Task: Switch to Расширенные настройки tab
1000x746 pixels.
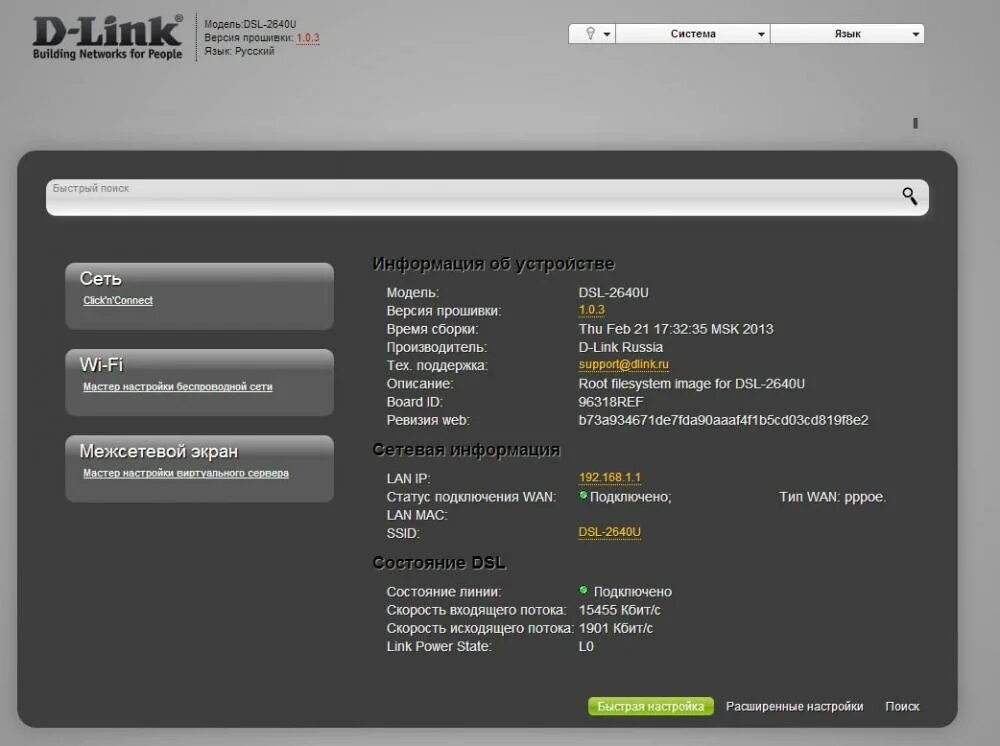Action: pyautogui.click(x=795, y=706)
